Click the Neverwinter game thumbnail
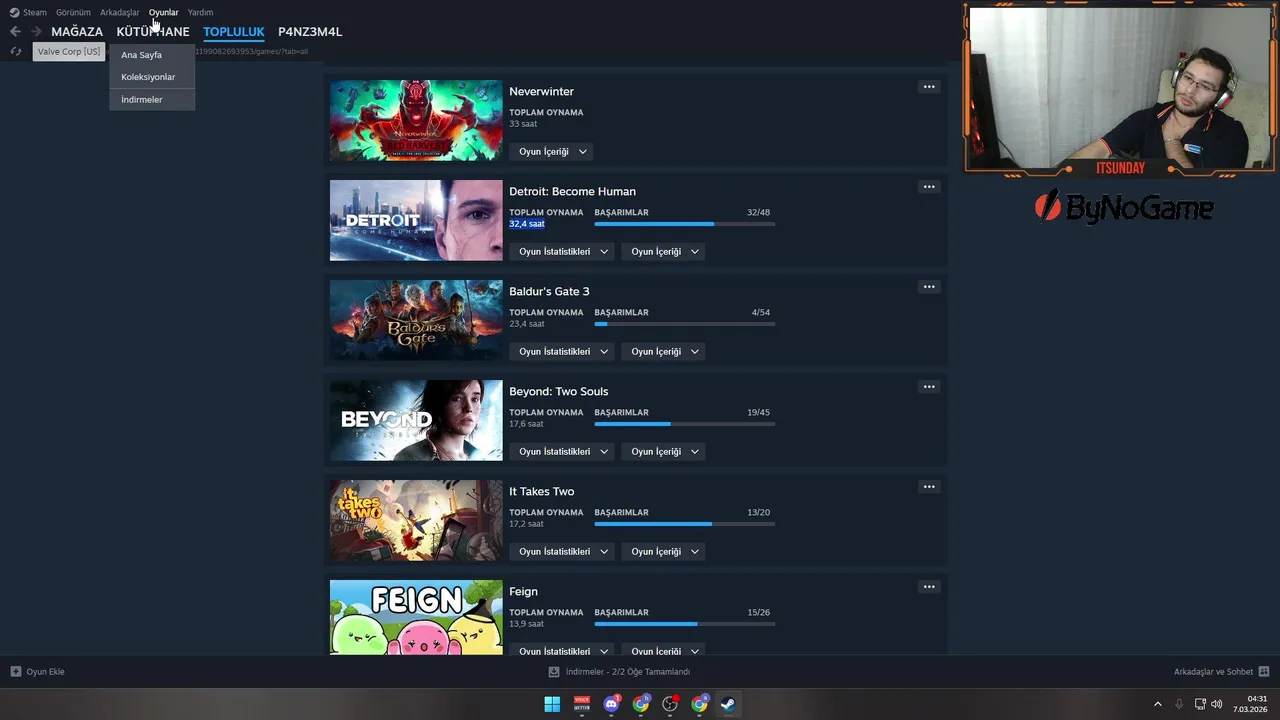Image resolution: width=1280 pixels, height=720 pixels. tap(416, 120)
